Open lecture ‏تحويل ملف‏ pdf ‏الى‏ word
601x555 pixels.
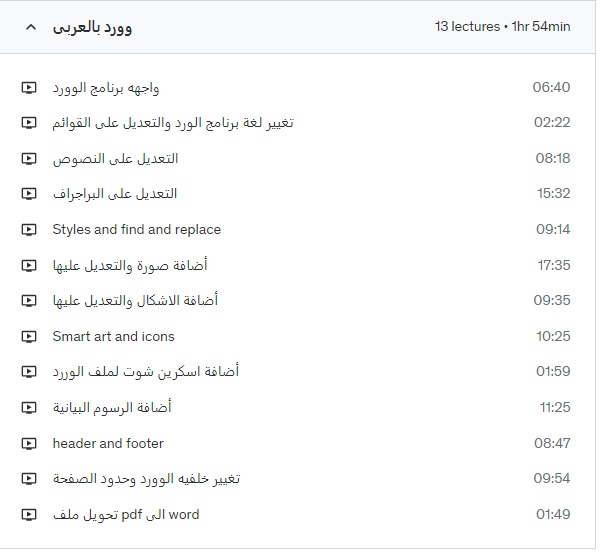click(x=126, y=514)
